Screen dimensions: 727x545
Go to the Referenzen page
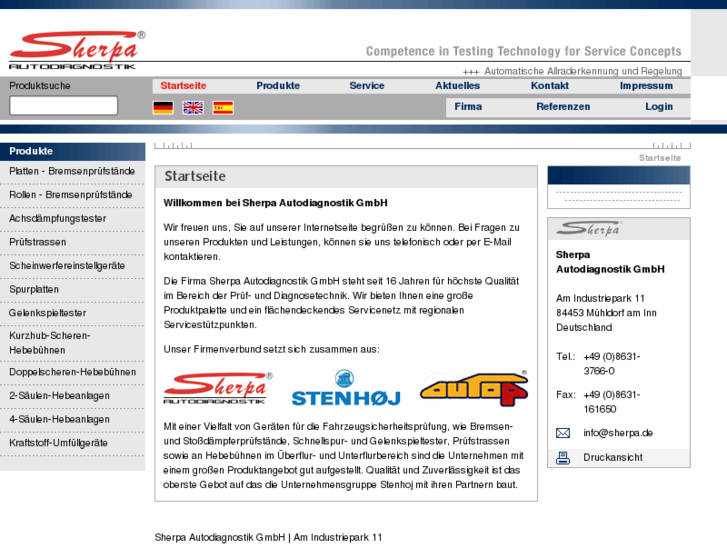563,107
